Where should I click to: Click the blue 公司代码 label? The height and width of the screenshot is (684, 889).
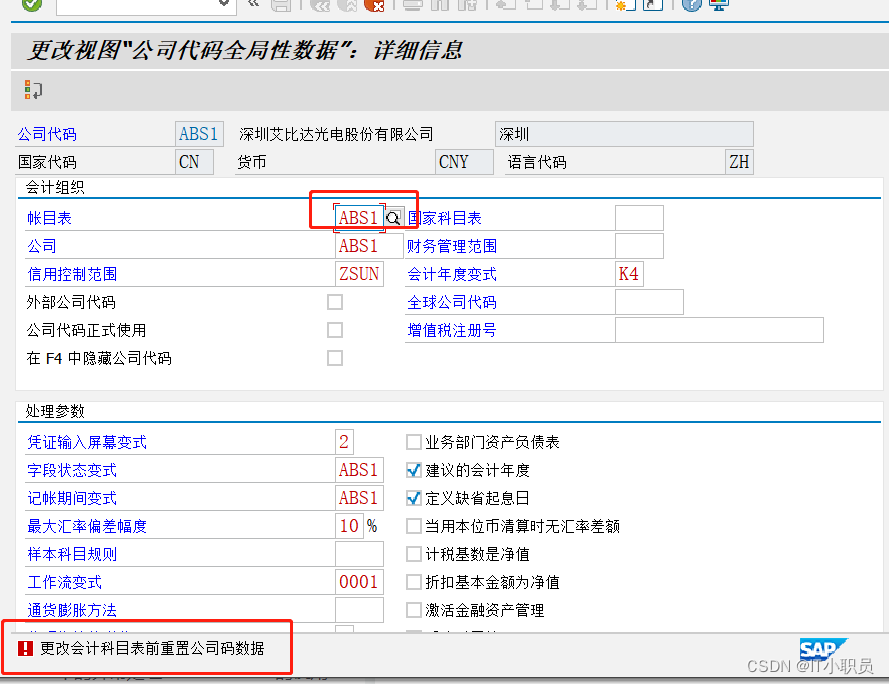pyautogui.click(x=47, y=134)
